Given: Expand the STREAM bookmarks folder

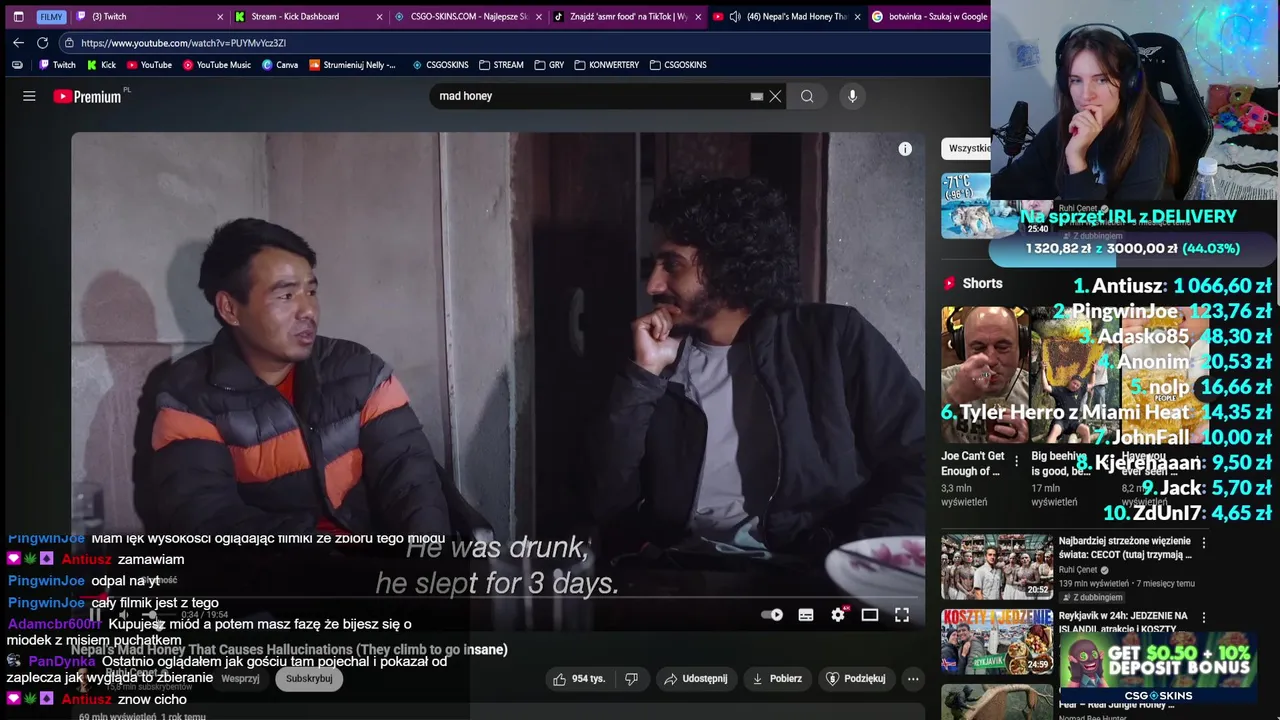Looking at the screenshot, I should pos(501,65).
